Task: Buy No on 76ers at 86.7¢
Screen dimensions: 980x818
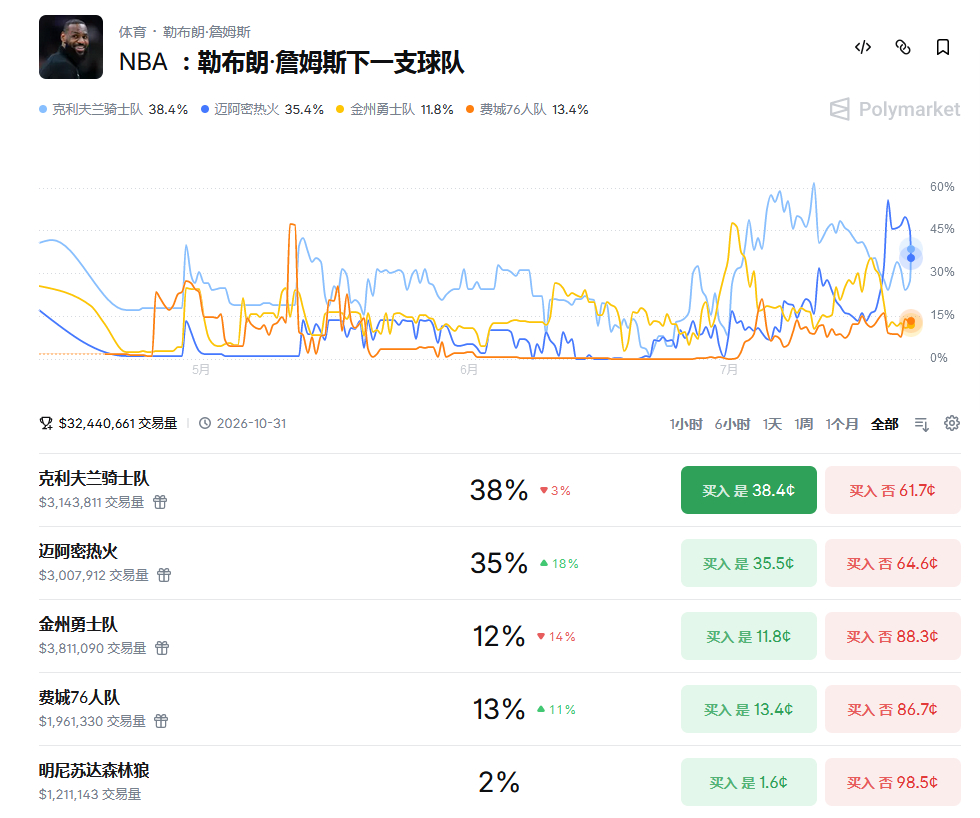Action: click(x=892, y=709)
